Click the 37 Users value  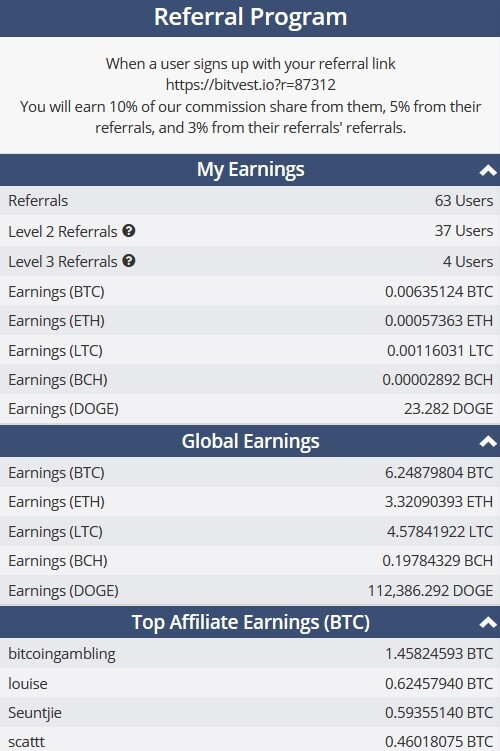tap(464, 231)
